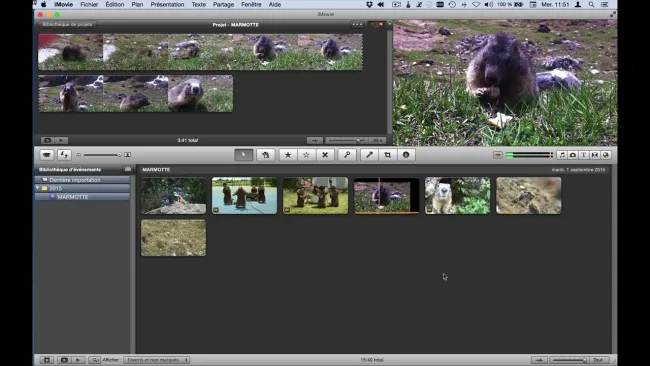The width and height of the screenshot is (650, 366).
Task: Show the photo browser camera icon
Action: [573, 155]
